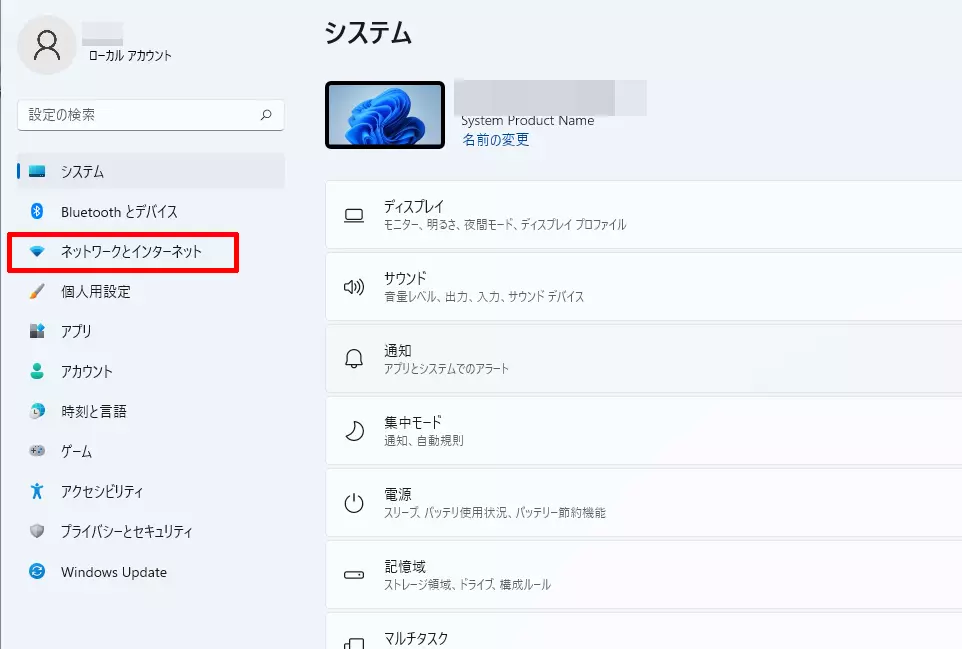Click the 個人用設定 paintbrush icon
The image size is (962, 649).
pos(37,291)
